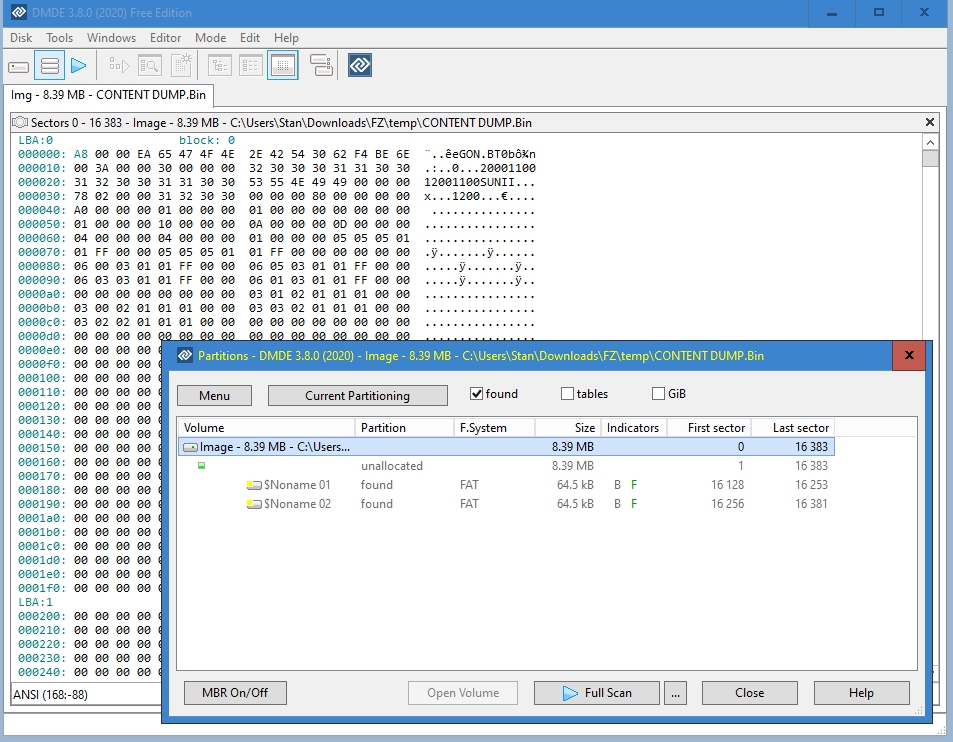Open the Full Scan options ellipsis button
This screenshot has width=953, height=742.
point(675,693)
